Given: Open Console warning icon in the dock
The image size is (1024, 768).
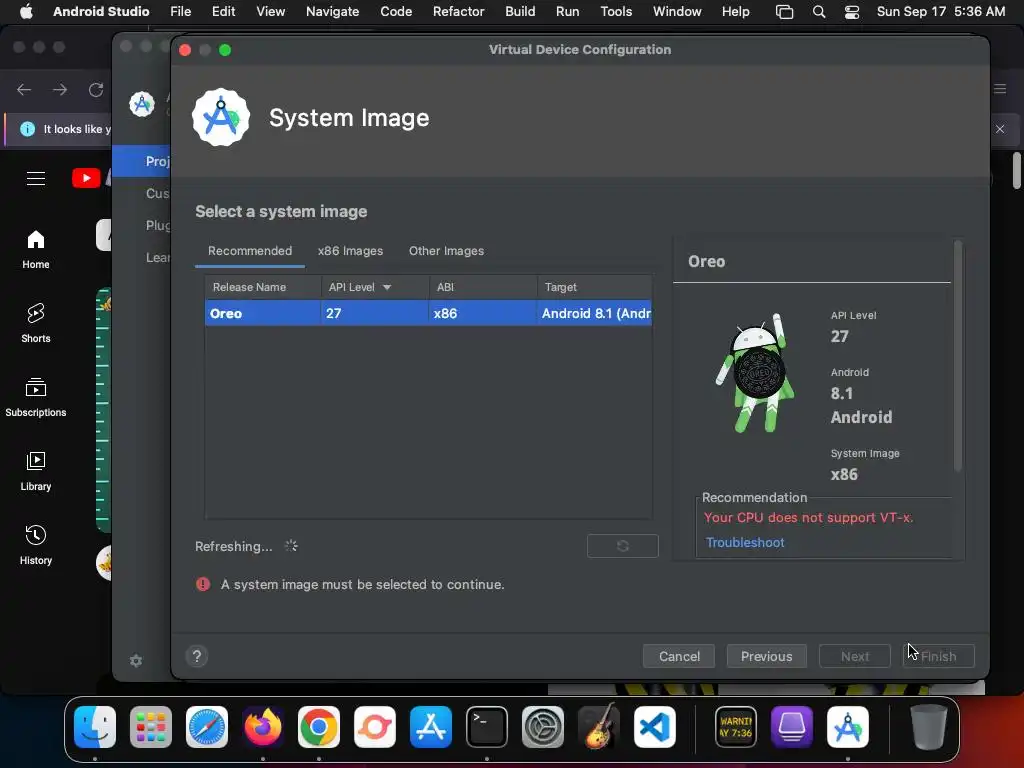Looking at the screenshot, I should tap(736, 726).
